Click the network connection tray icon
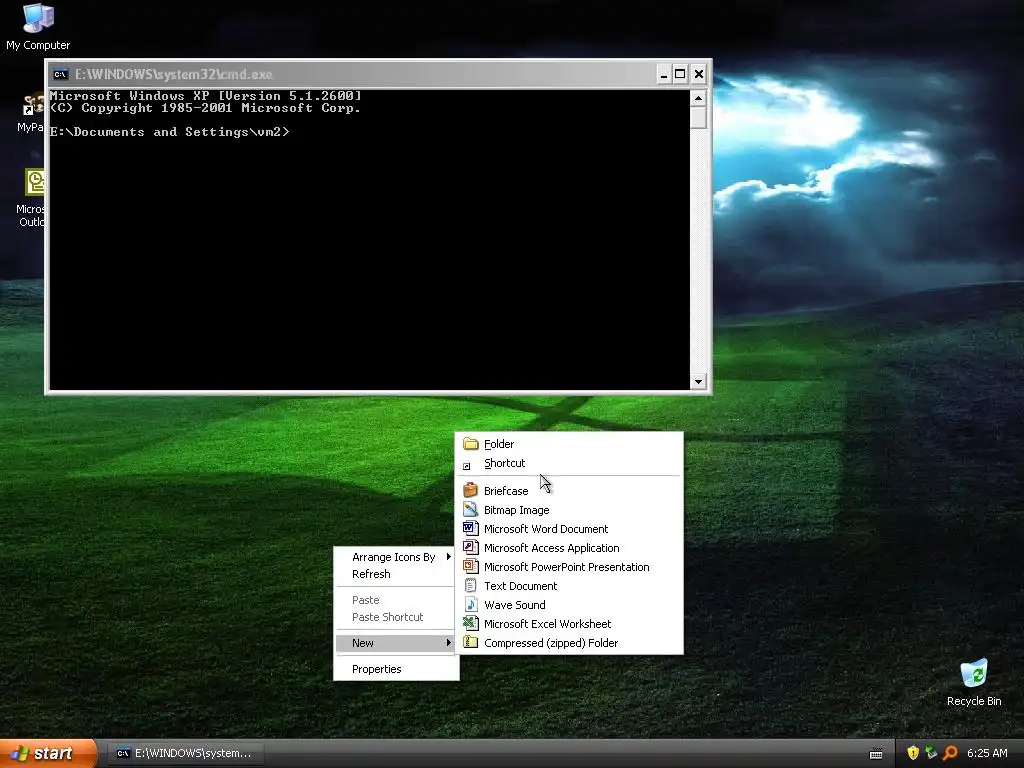 [x=931, y=753]
